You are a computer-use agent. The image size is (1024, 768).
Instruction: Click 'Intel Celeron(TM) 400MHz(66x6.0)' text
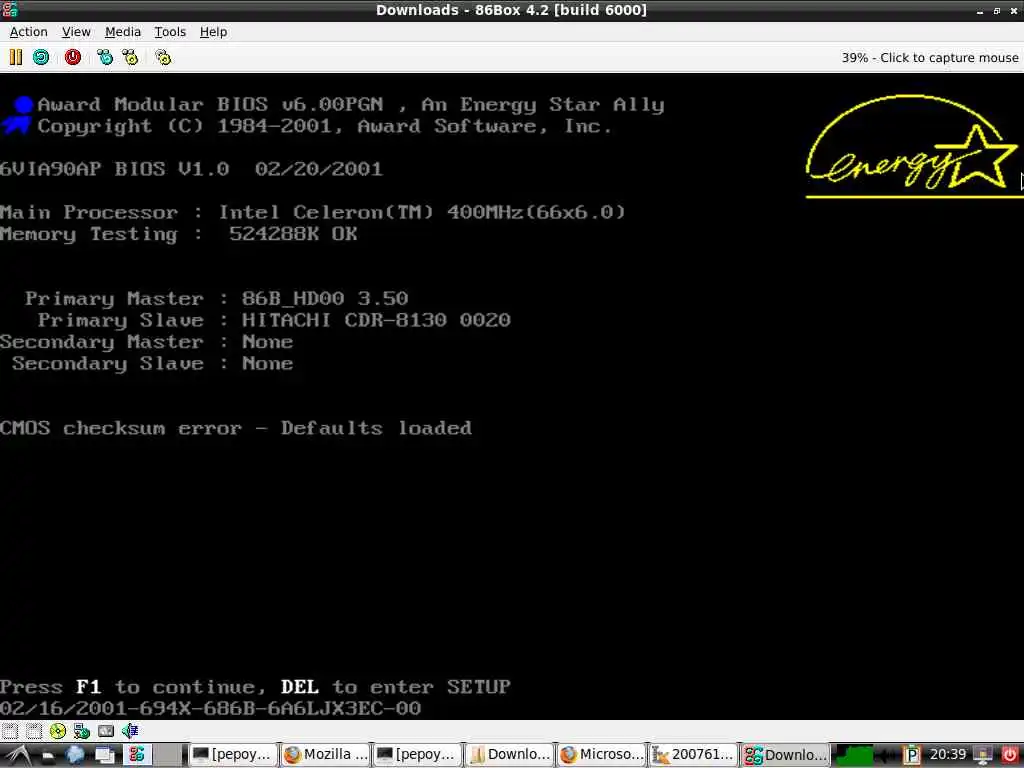point(422,212)
